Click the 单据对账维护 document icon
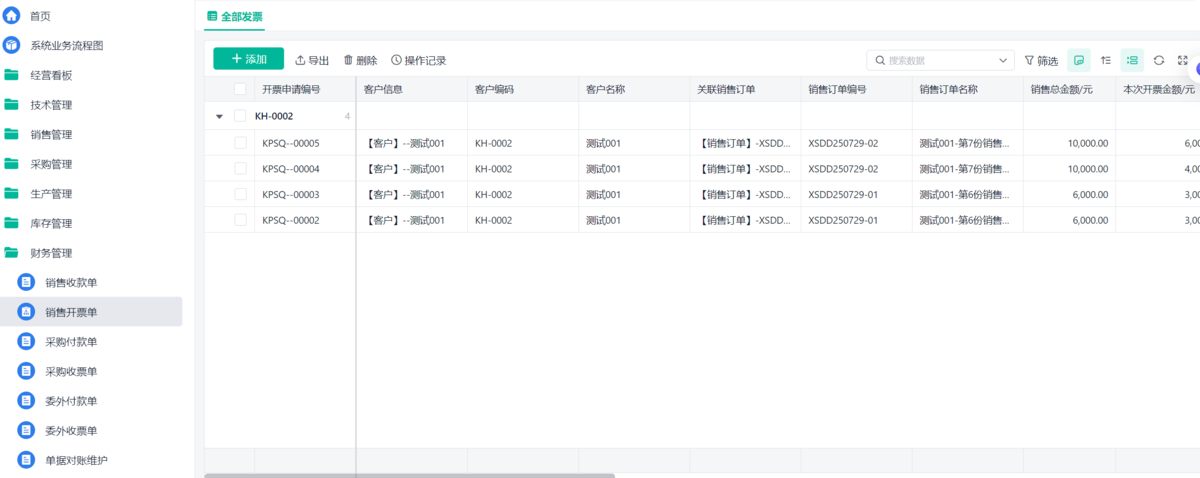Screen dimensions: 1200x478 click(27, 460)
